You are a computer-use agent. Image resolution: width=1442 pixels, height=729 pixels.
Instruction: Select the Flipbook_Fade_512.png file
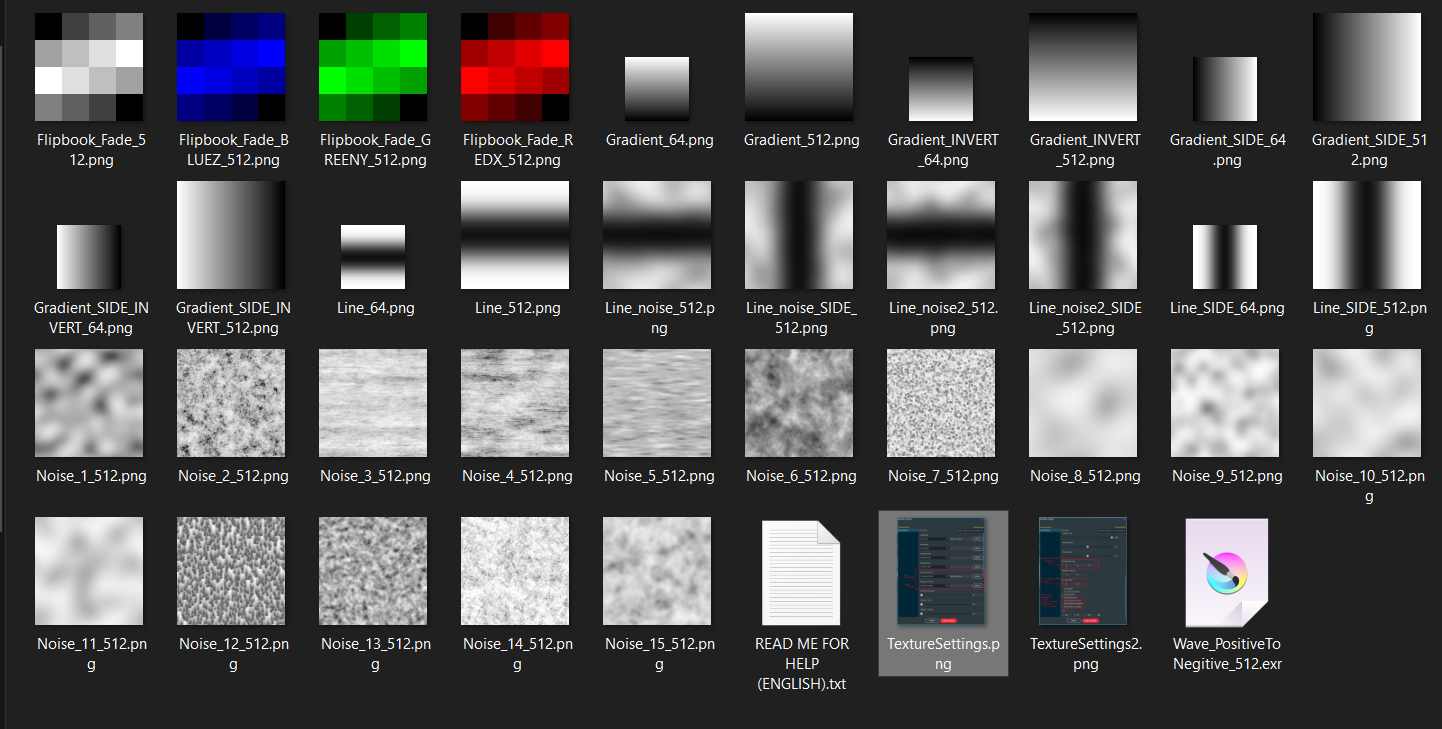pyautogui.click(x=89, y=67)
